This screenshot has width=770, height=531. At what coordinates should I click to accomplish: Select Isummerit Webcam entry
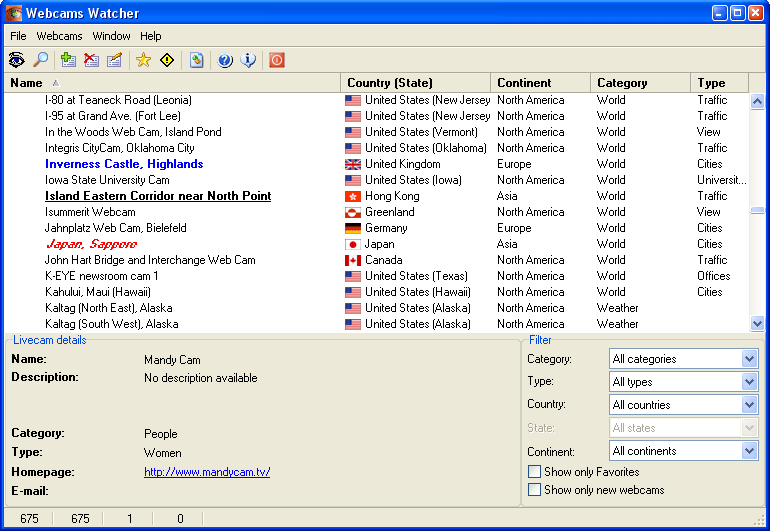(x=90, y=212)
